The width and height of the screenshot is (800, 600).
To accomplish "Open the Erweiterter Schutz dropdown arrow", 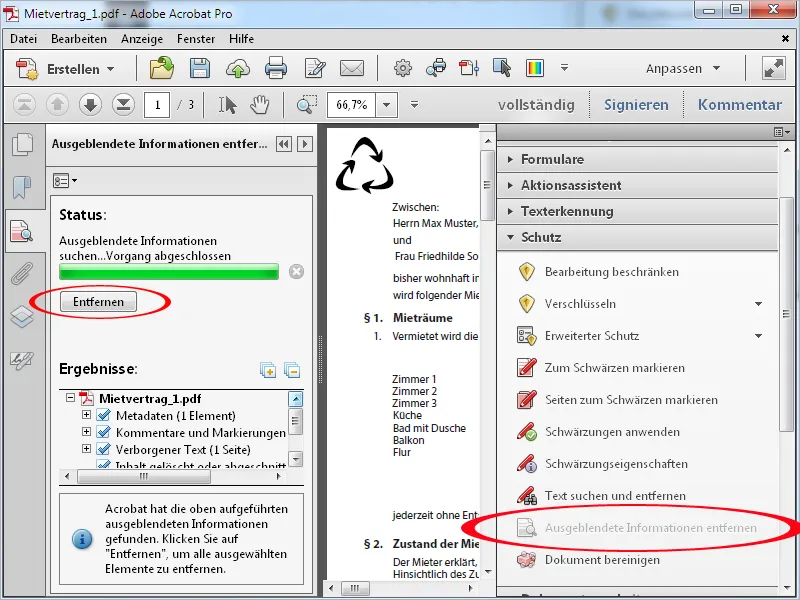I will pyautogui.click(x=759, y=336).
